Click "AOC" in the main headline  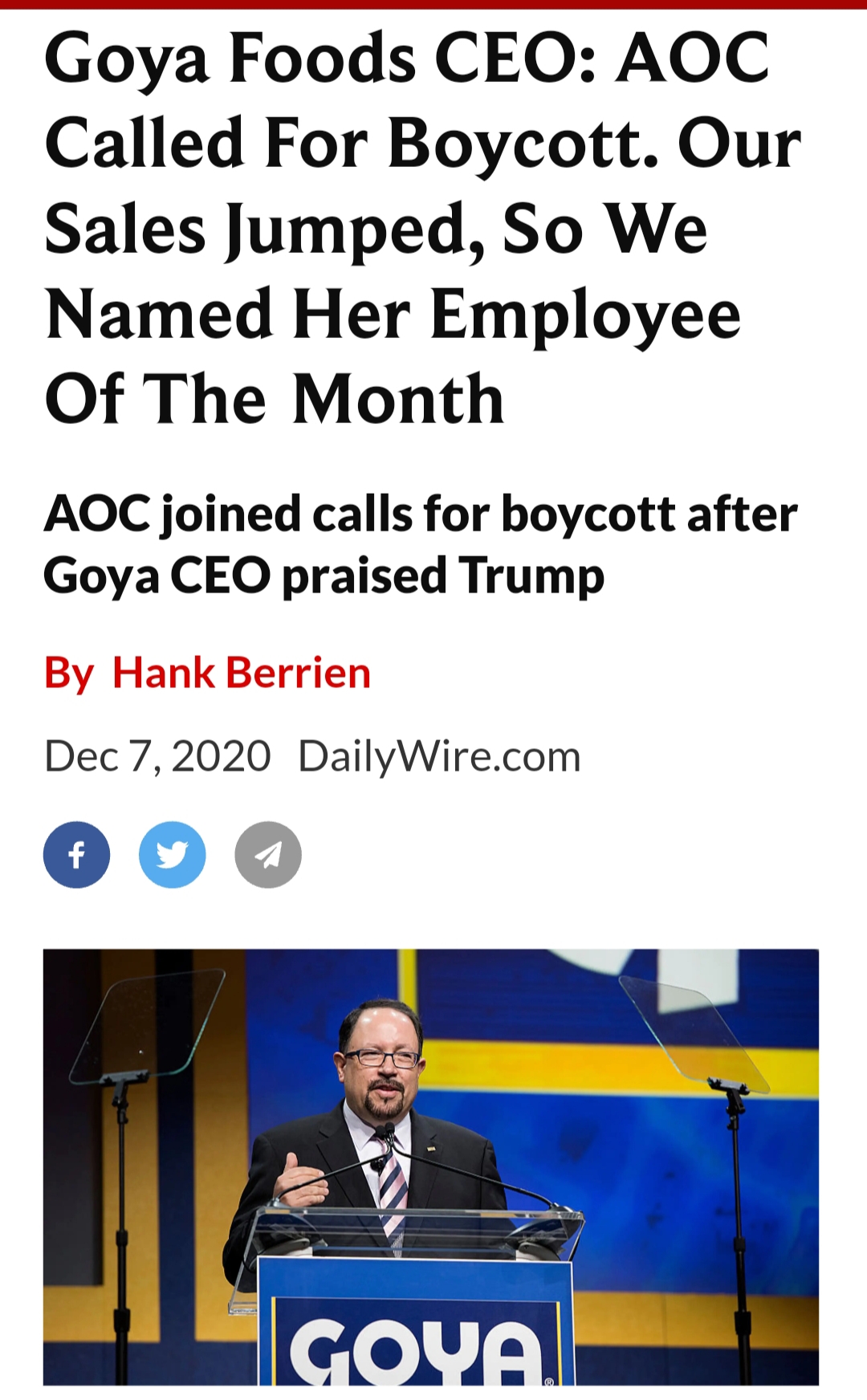click(692, 58)
